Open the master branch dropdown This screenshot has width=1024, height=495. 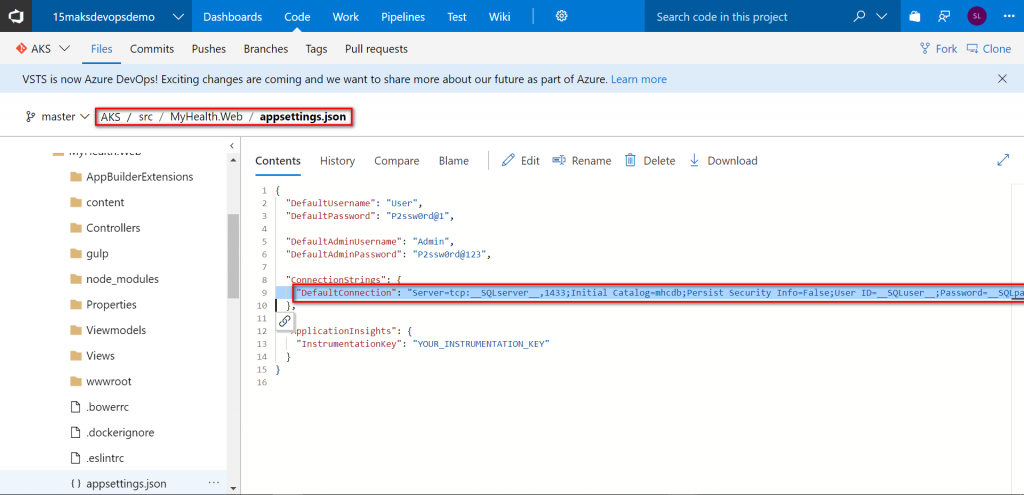point(57,117)
